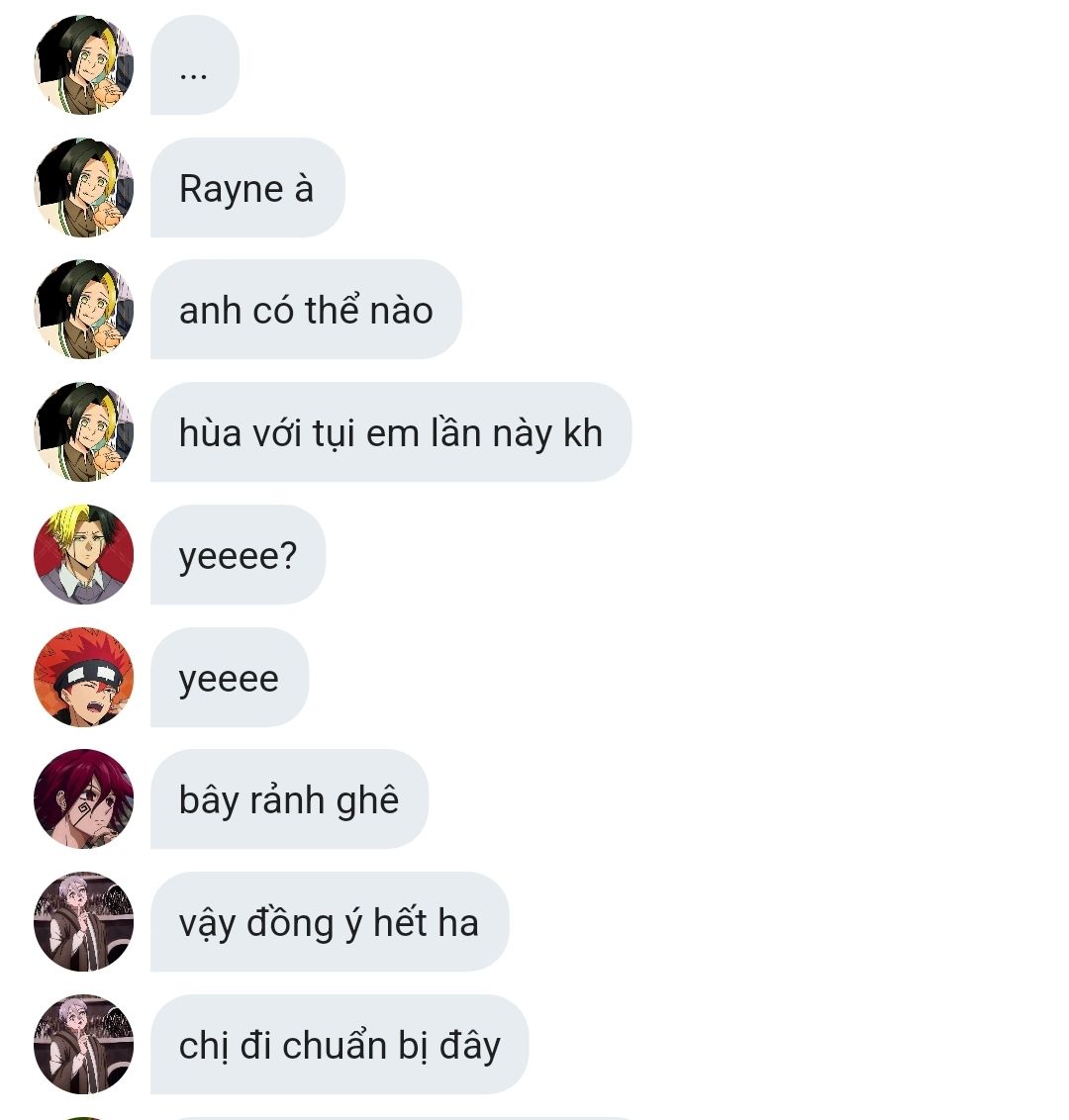Select the "..." message bubble
Viewport: 1069px width, 1120px height.
[194, 65]
